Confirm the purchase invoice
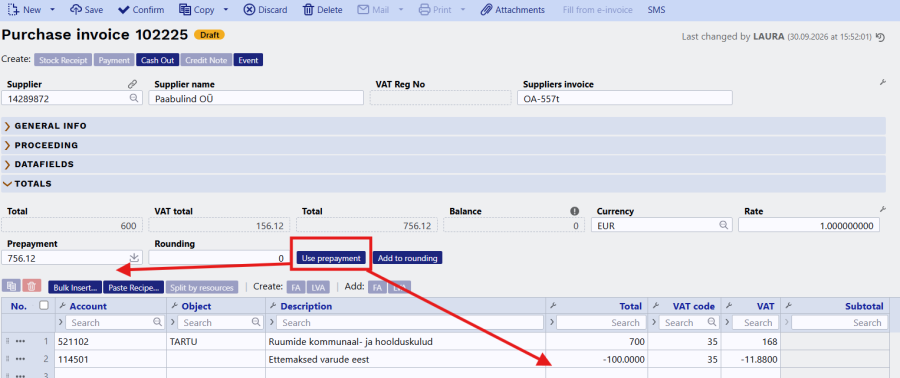Viewport: 900px width, 378px height. (141, 10)
